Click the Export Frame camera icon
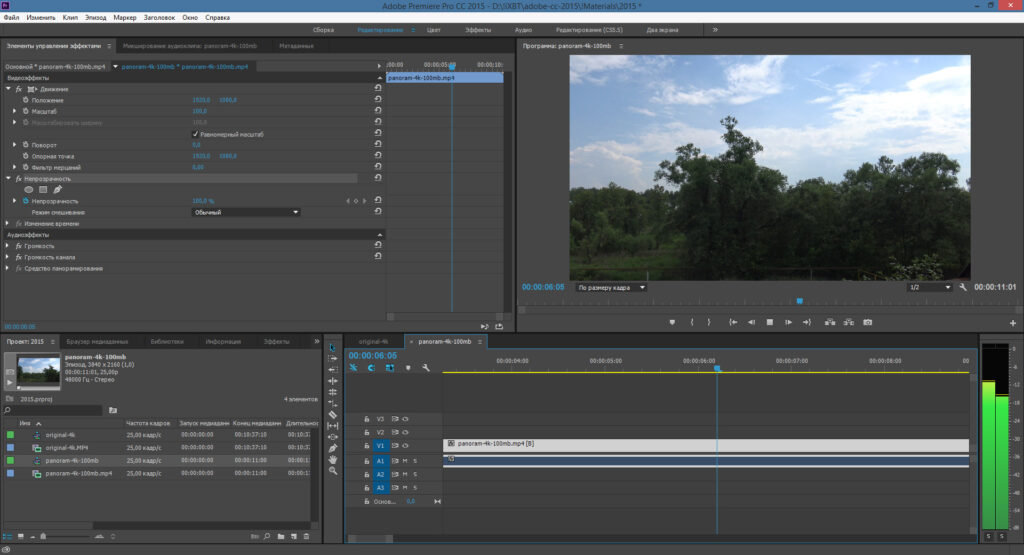1024x555 pixels. tap(867, 322)
